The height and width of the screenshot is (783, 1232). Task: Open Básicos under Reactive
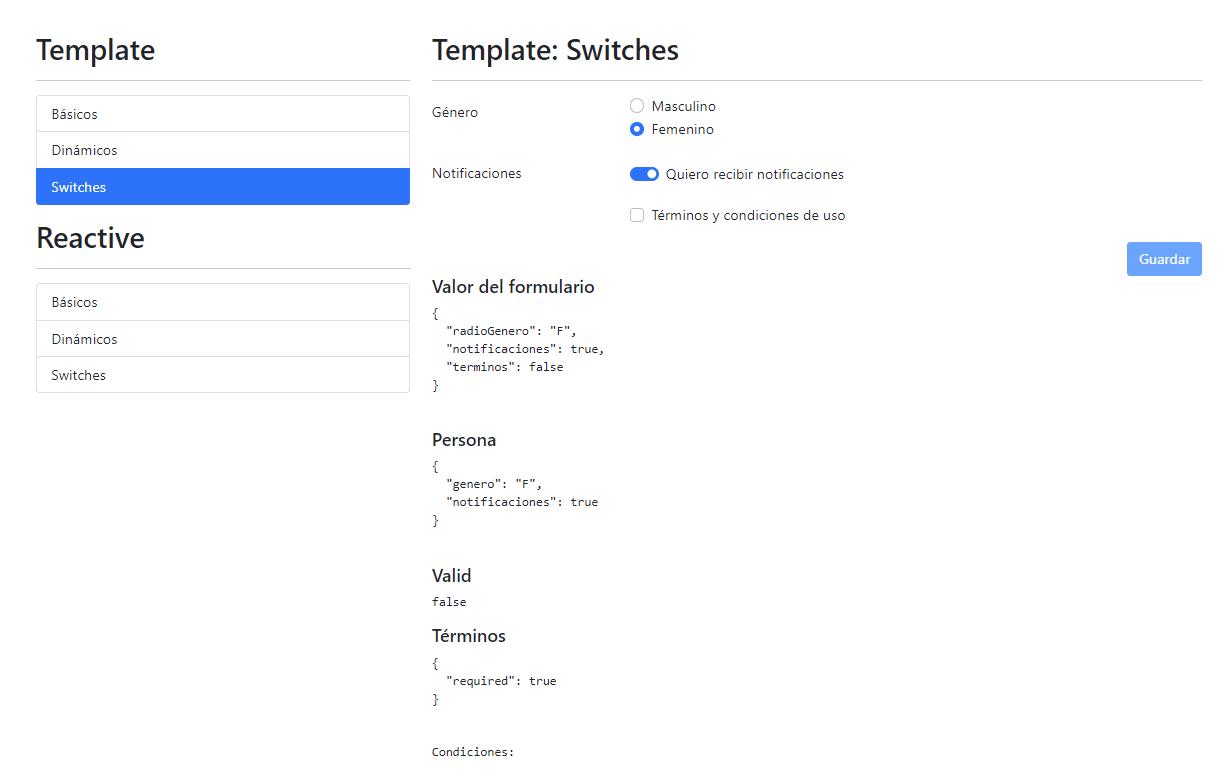click(222, 301)
